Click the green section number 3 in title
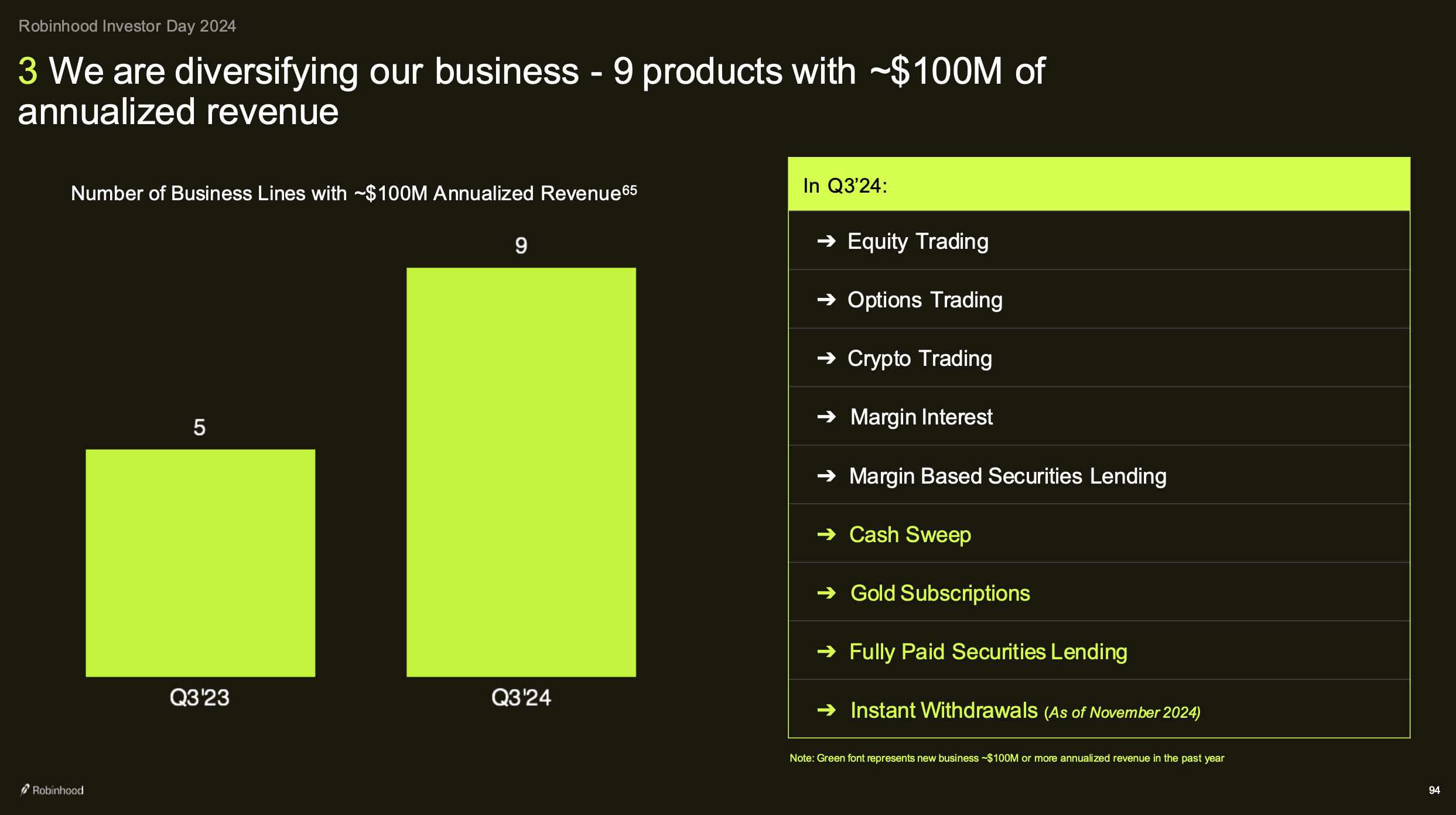Image resolution: width=1456 pixels, height=815 pixels. 28,71
